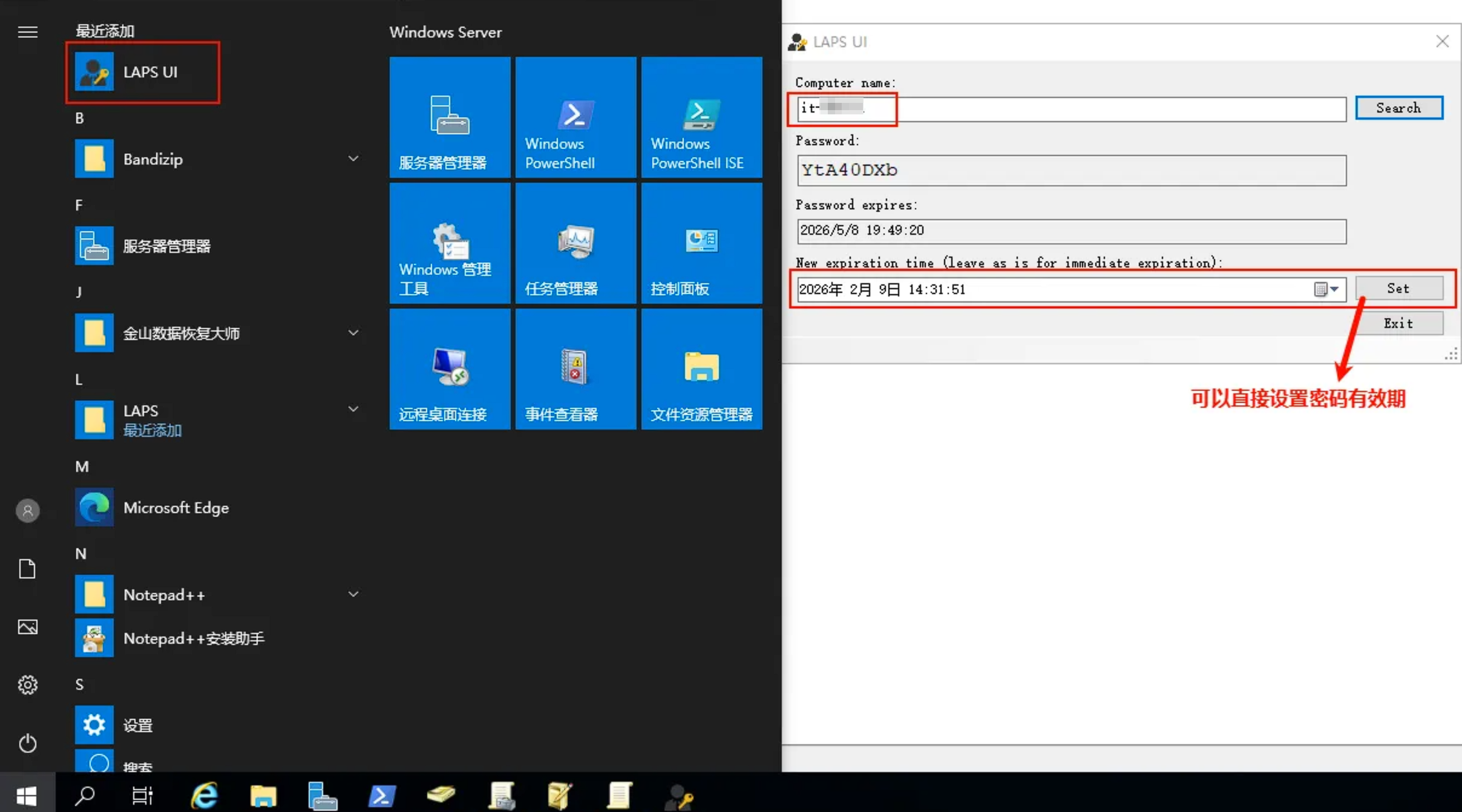Viewport: 1462px width, 812px height.
Task: Click the letter J group header
Action: click(x=79, y=292)
